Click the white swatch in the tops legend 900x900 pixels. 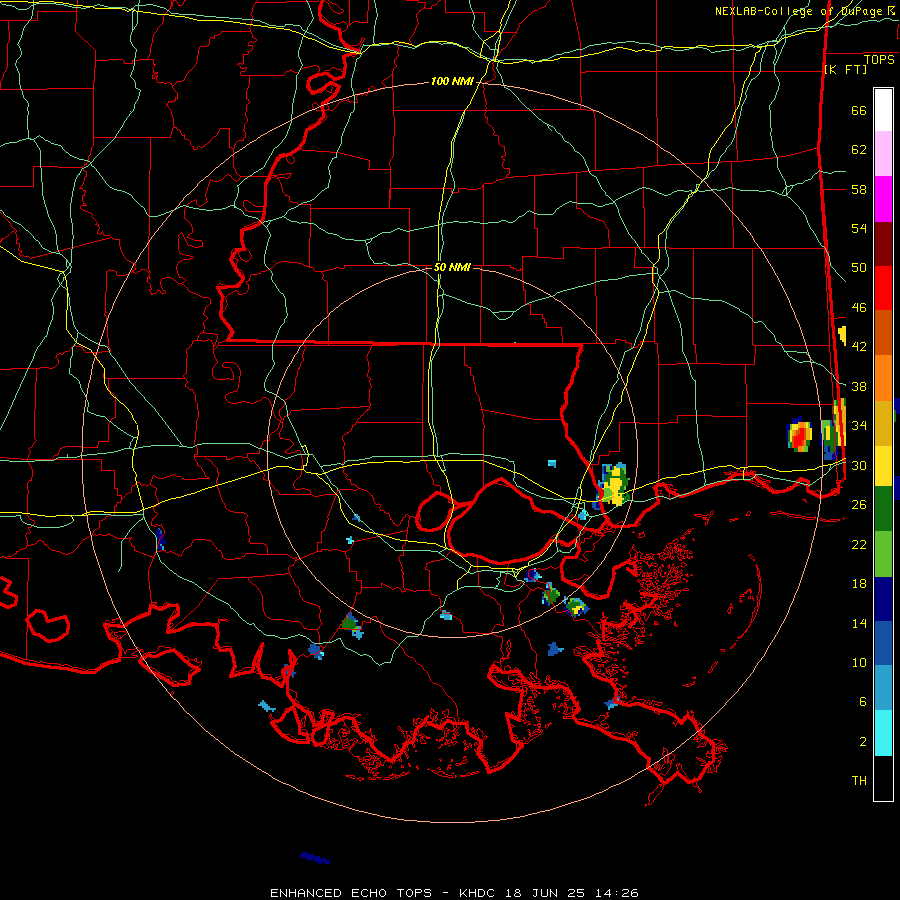(883, 110)
